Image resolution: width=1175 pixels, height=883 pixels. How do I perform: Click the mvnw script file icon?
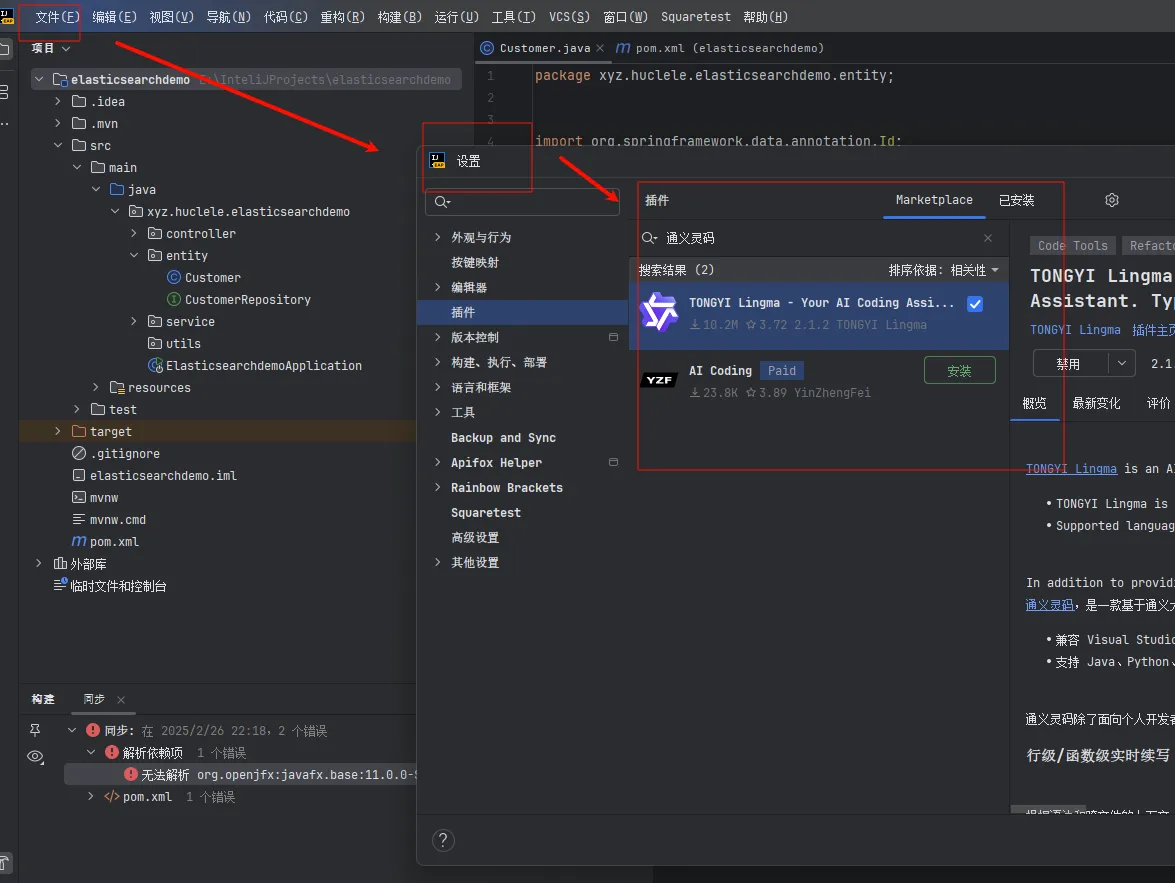(79, 497)
